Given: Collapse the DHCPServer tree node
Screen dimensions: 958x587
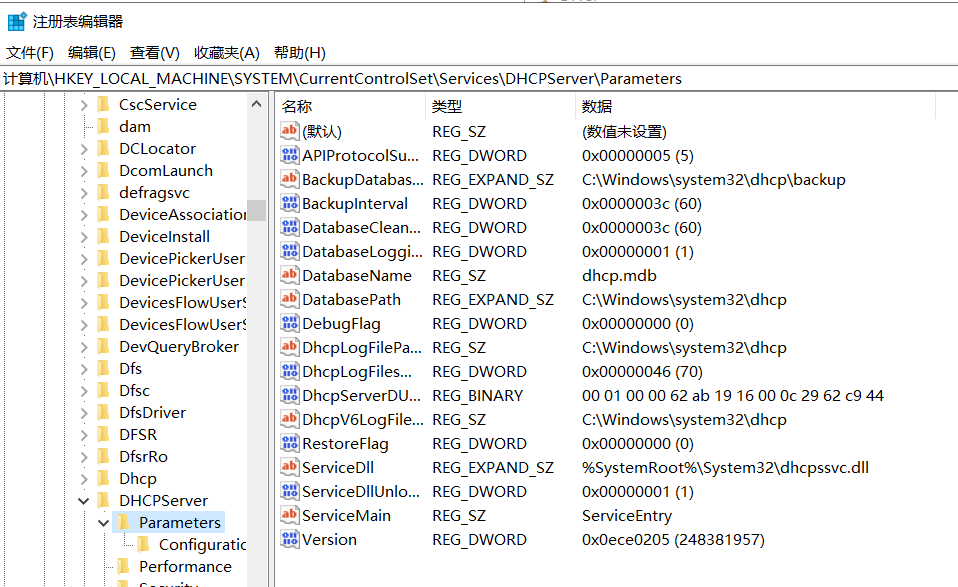Looking at the screenshot, I should [x=84, y=501].
